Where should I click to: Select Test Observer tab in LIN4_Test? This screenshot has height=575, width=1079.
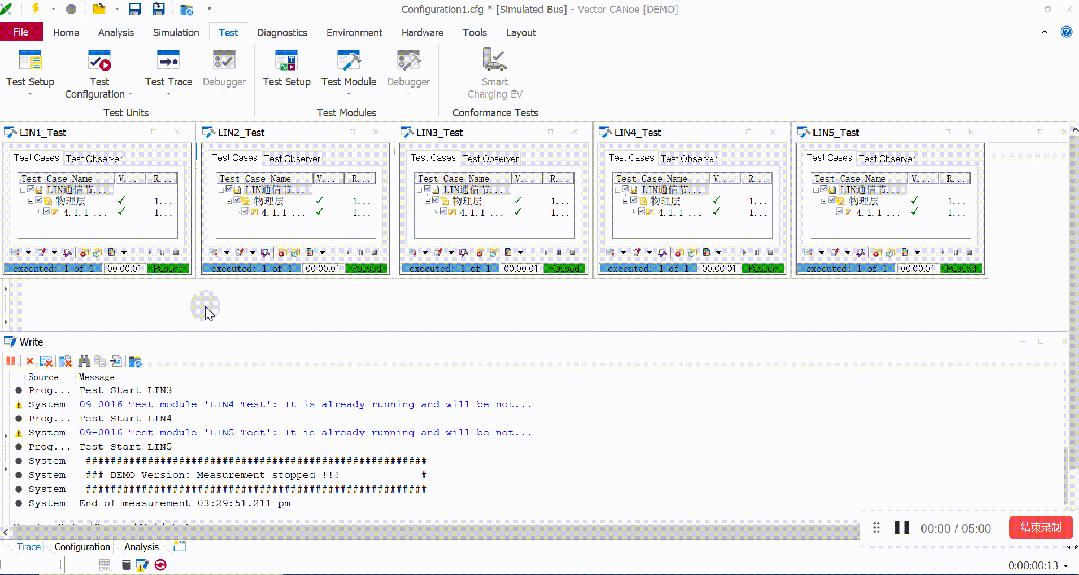coord(688,158)
